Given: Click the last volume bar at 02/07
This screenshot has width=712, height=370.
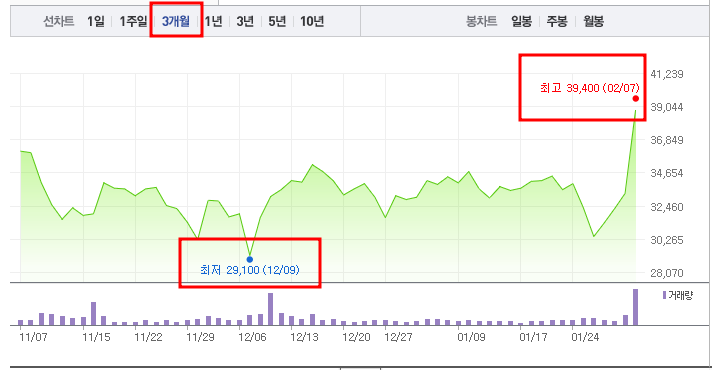Looking at the screenshot, I should [636, 307].
